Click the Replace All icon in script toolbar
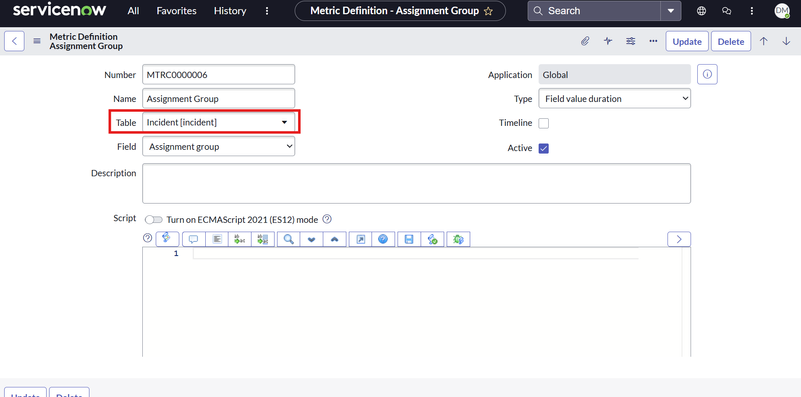The width and height of the screenshot is (801, 397). click(263, 239)
